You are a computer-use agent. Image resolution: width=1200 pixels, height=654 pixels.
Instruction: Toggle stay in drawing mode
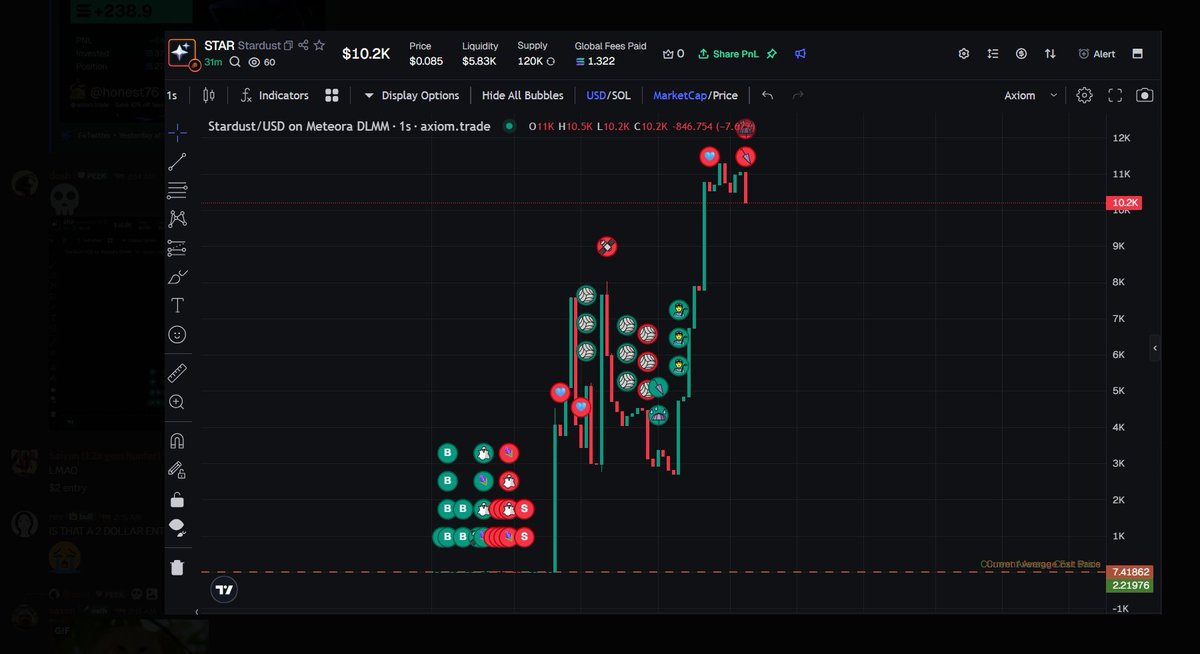177,469
